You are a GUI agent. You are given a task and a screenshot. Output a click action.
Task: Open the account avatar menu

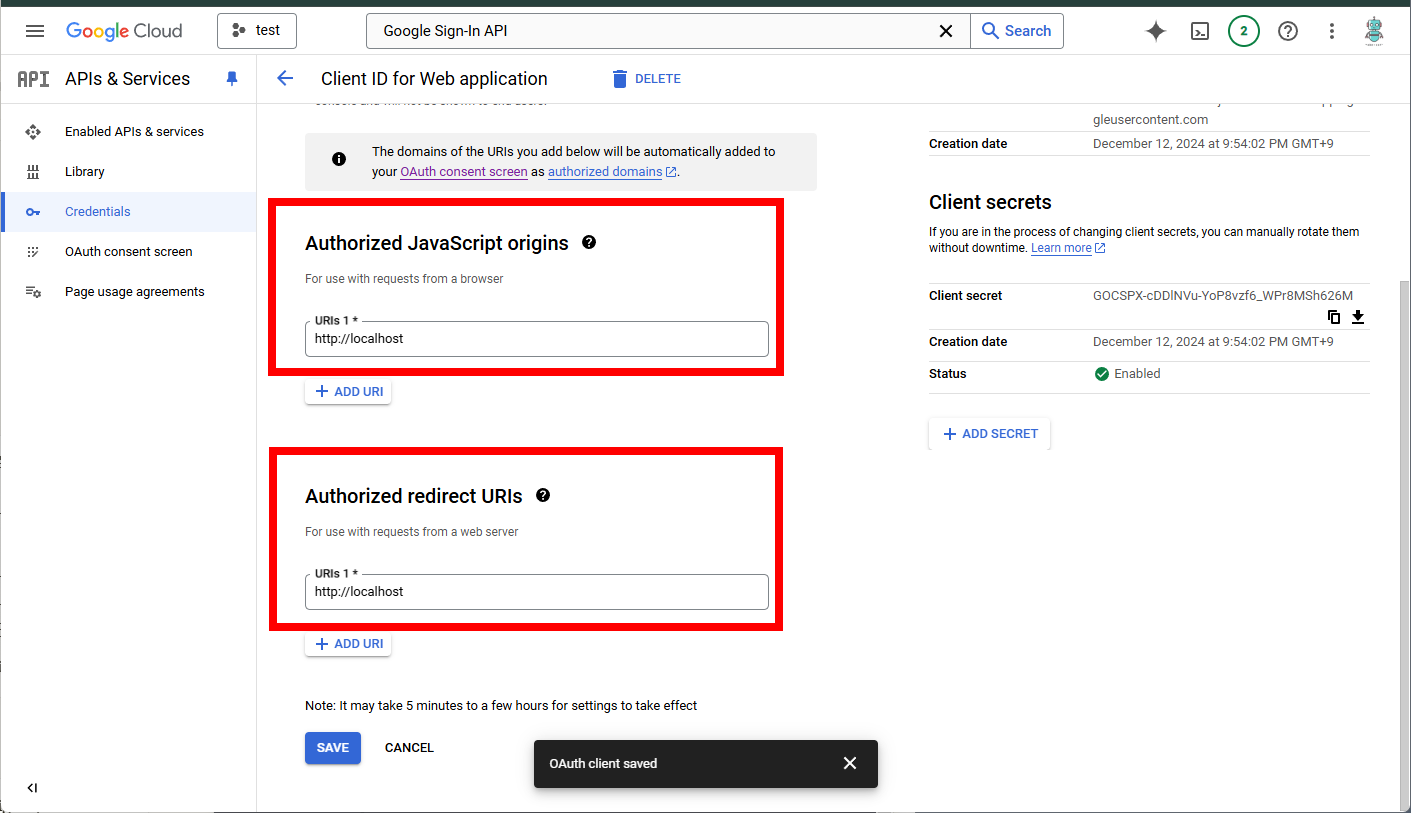[x=1375, y=31]
